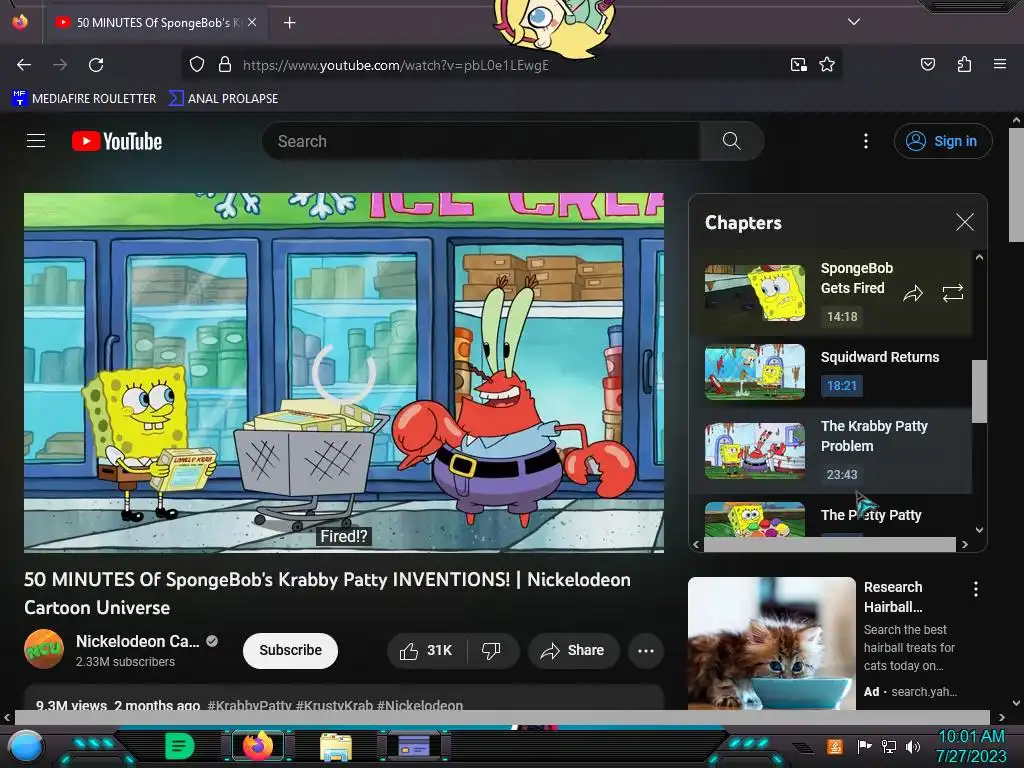
Task: Open the Nickelodeon Ca... channel name link
Action: tap(138, 641)
